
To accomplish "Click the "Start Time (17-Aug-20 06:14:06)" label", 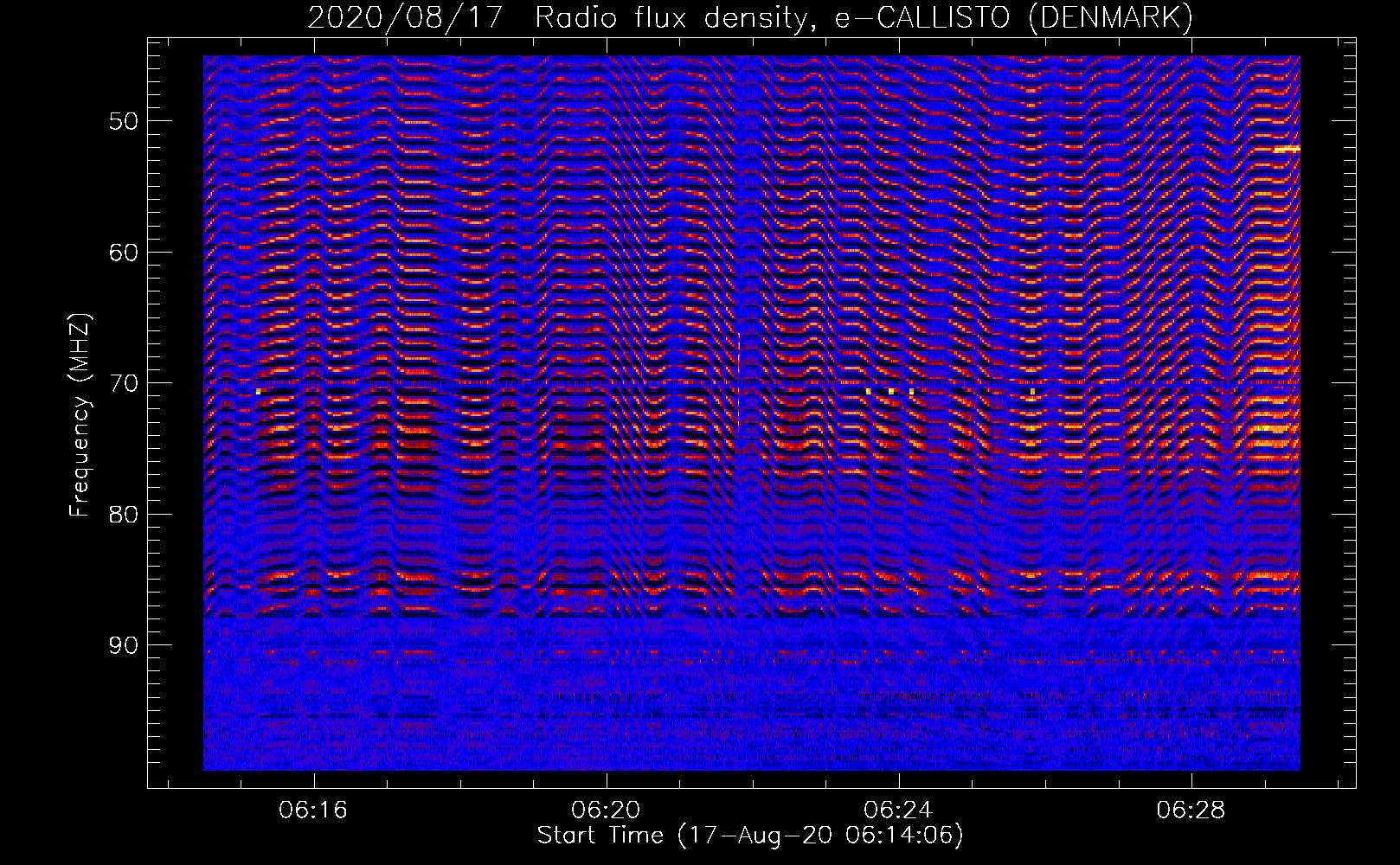I will tap(750, 836).
